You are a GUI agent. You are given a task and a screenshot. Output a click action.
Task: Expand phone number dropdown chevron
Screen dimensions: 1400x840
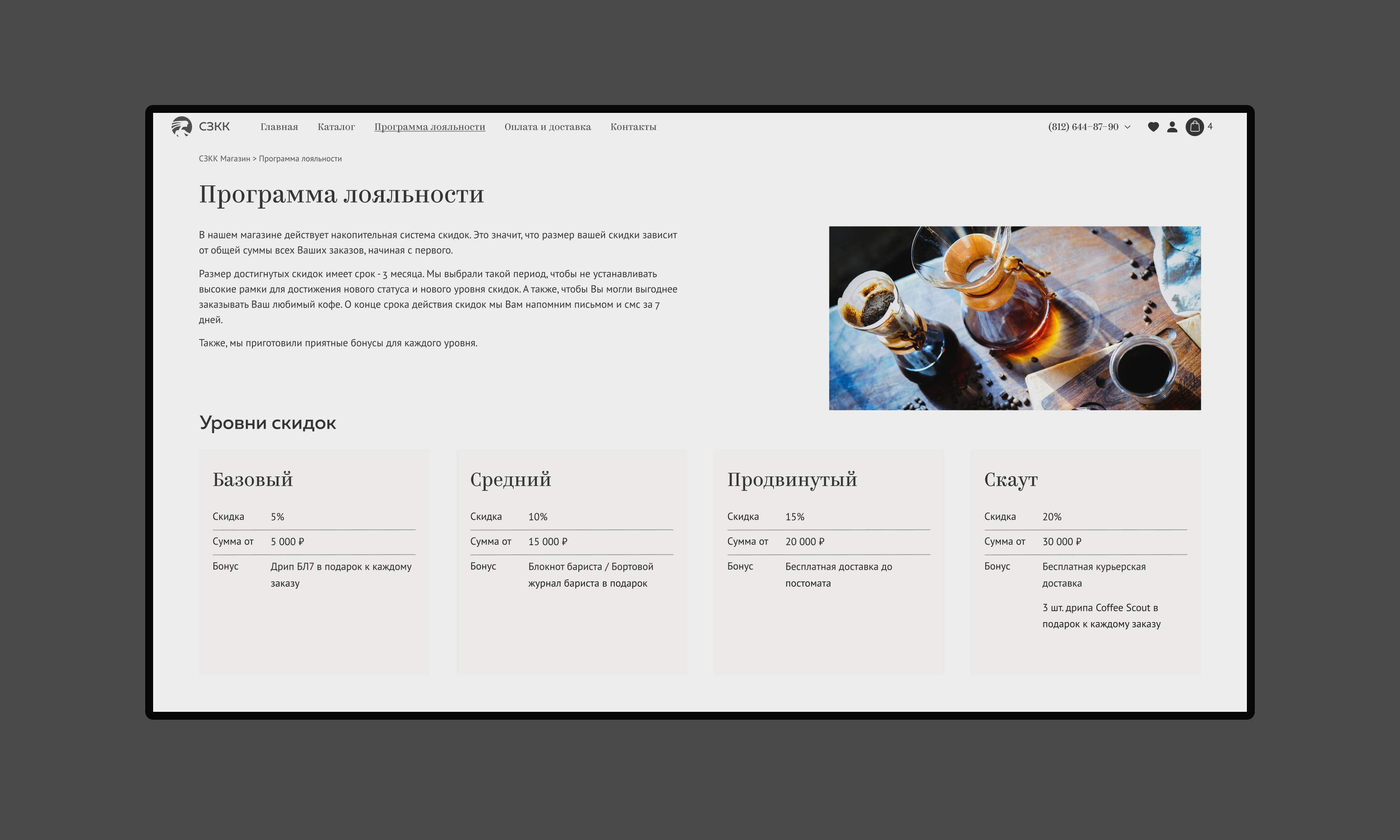click(x=1127, y=127)
